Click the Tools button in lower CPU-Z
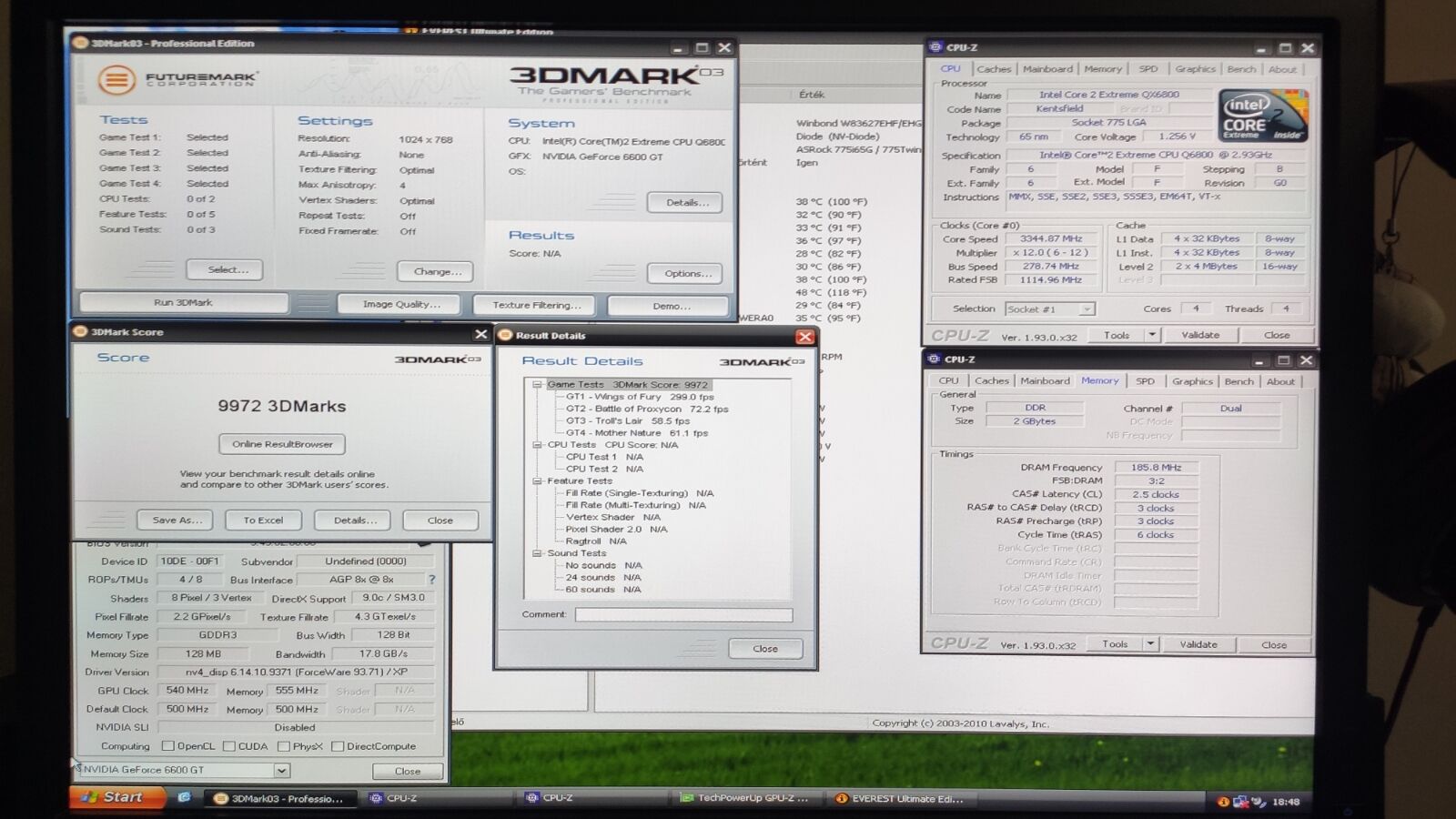The height and width of the screenshot is (819, 1456). (x=1115, y=644)
